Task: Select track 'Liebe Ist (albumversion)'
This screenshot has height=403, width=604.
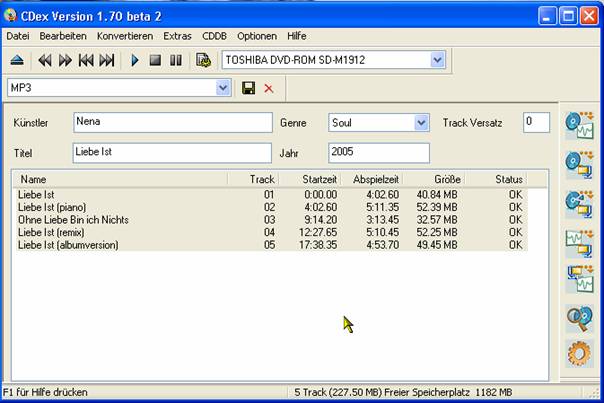Action: tap(270, 245)
